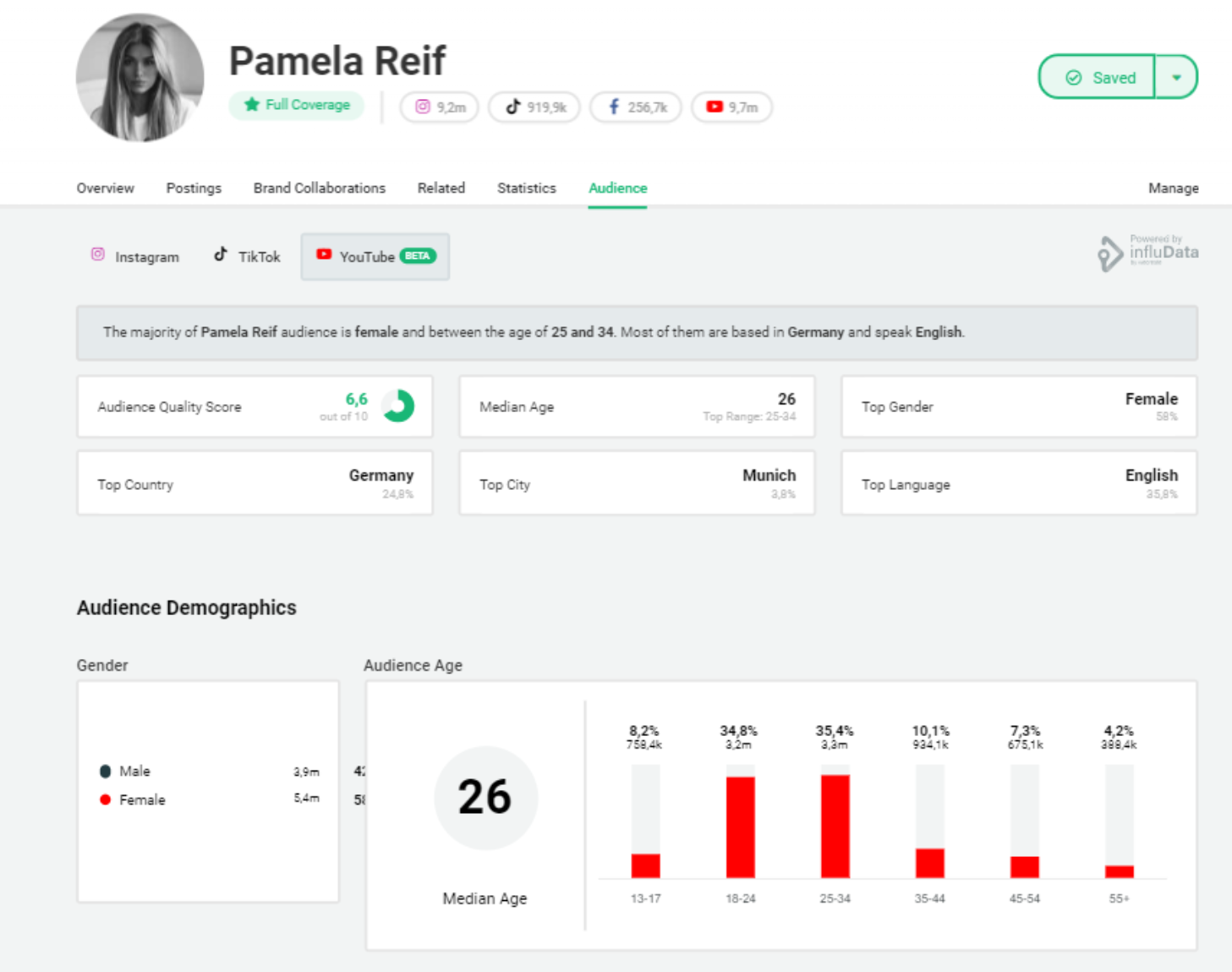Screen dimensions: 1232x972
Task: Switch to the Postings tab
Action: (x=194, y=188)
